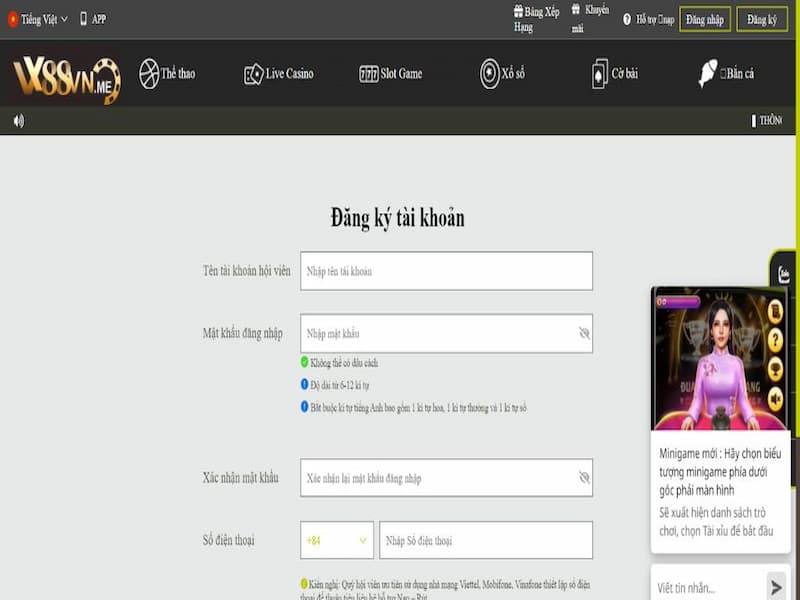Toggle visibility of the confirm password field
Screen dimensions: 800x600
584,478
